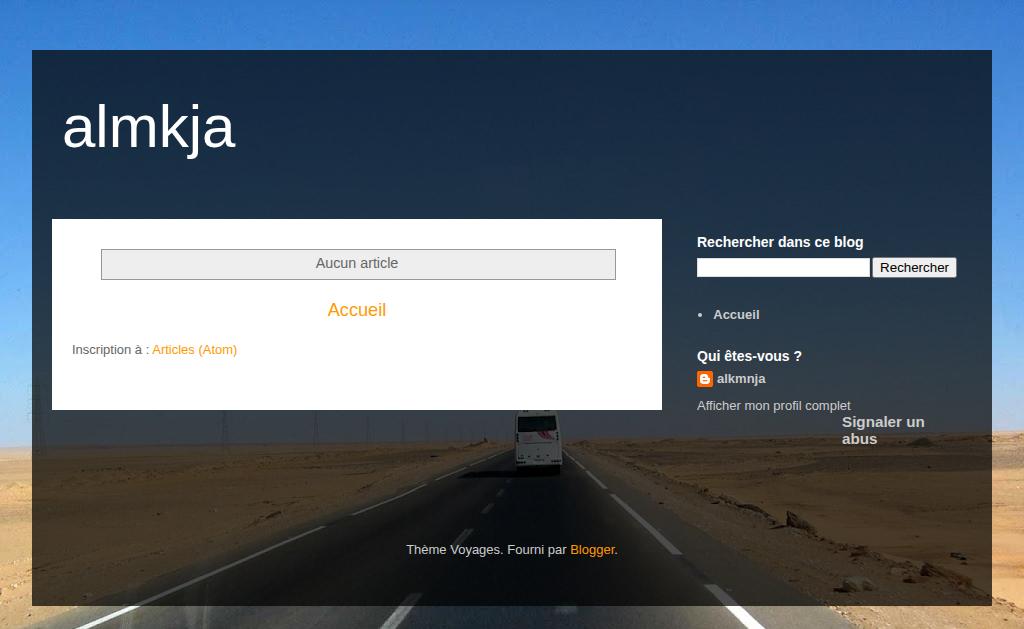The width and height of the screenshot is (1024, 629).
Task: Click the Signaler un abus link
Action: point(883,430)
